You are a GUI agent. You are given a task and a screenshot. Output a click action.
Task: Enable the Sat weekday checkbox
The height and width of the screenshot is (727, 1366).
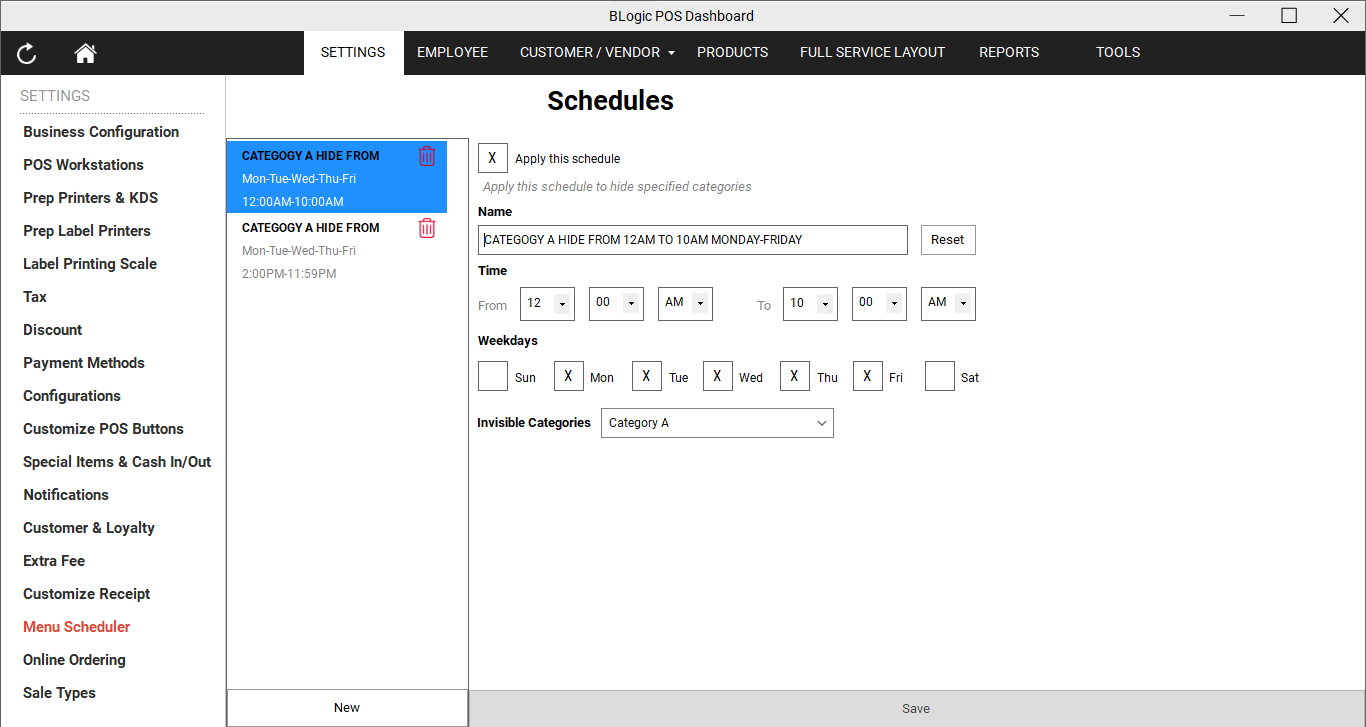pyautogui.click(x=940, y=376)
